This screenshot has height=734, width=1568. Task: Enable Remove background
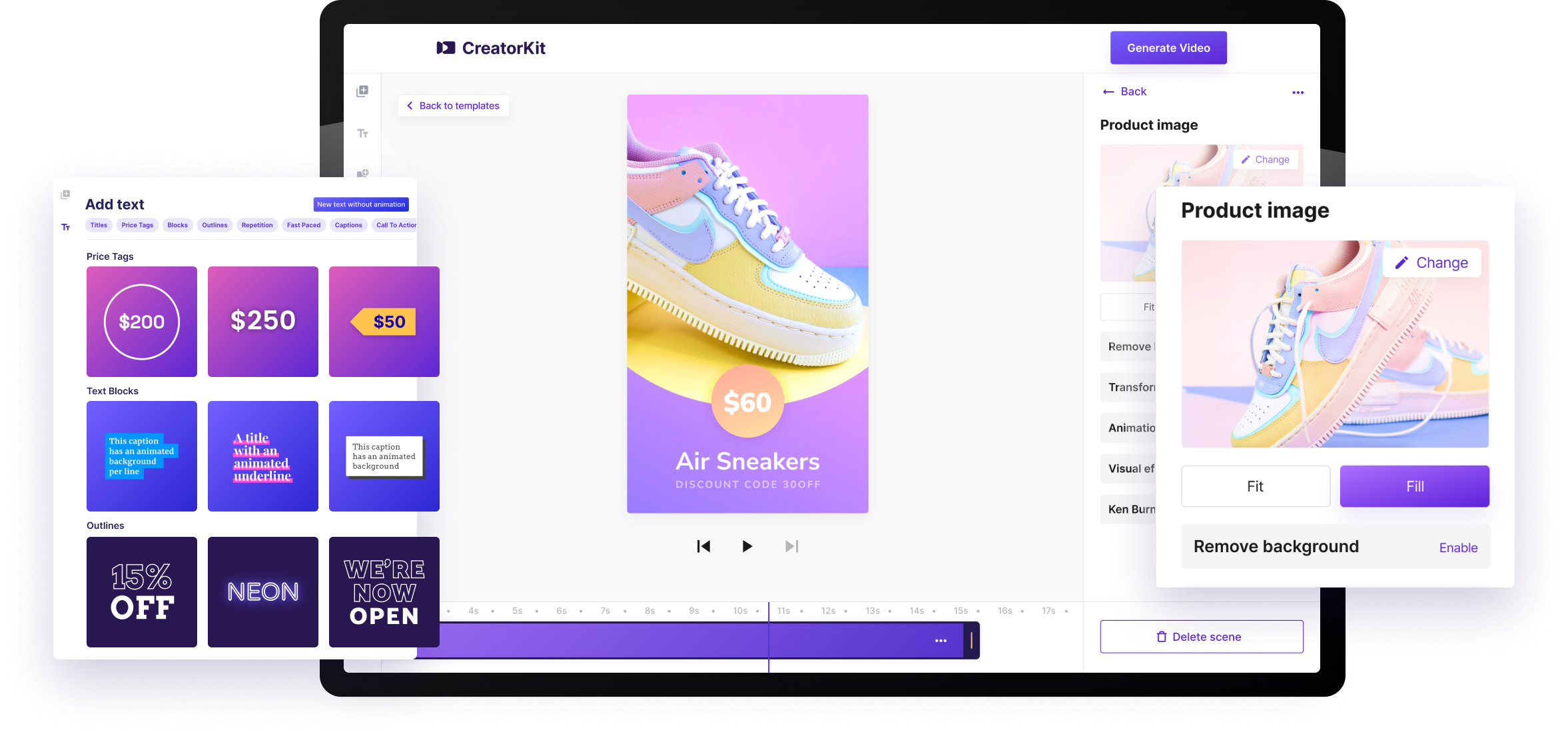[x=1458, y=548]
